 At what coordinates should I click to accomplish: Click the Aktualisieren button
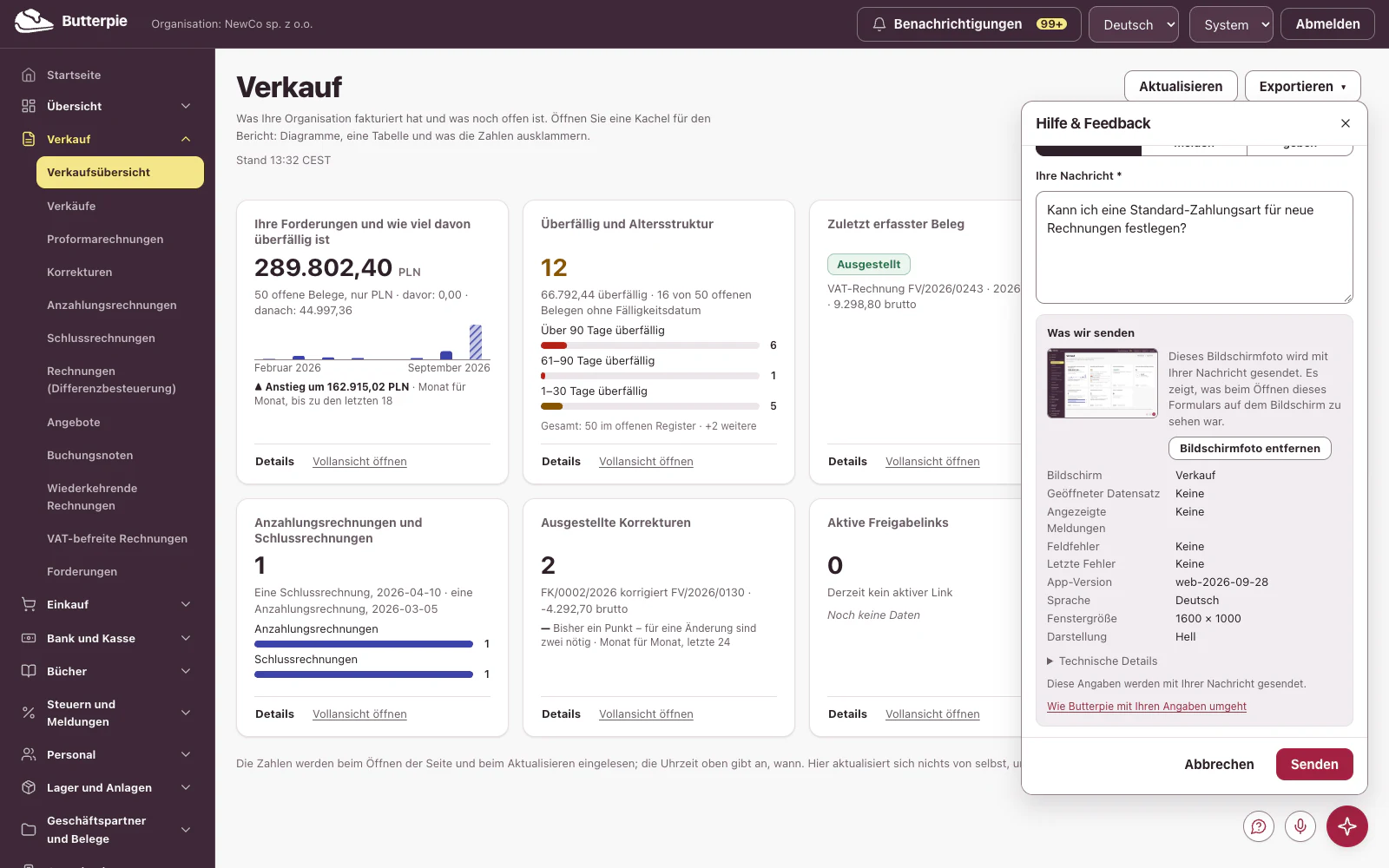1181,87
